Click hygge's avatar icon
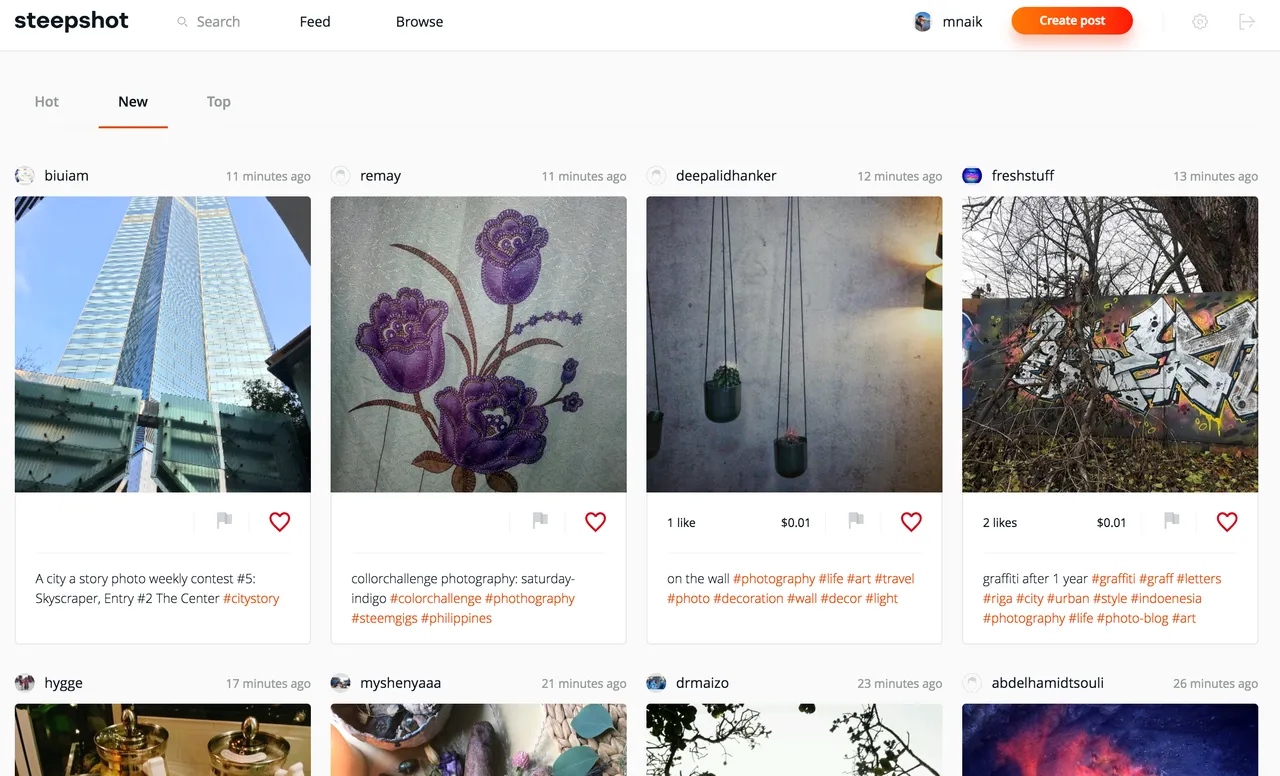The height and width of the screenshot is (776, 1280). click(25, 683)
